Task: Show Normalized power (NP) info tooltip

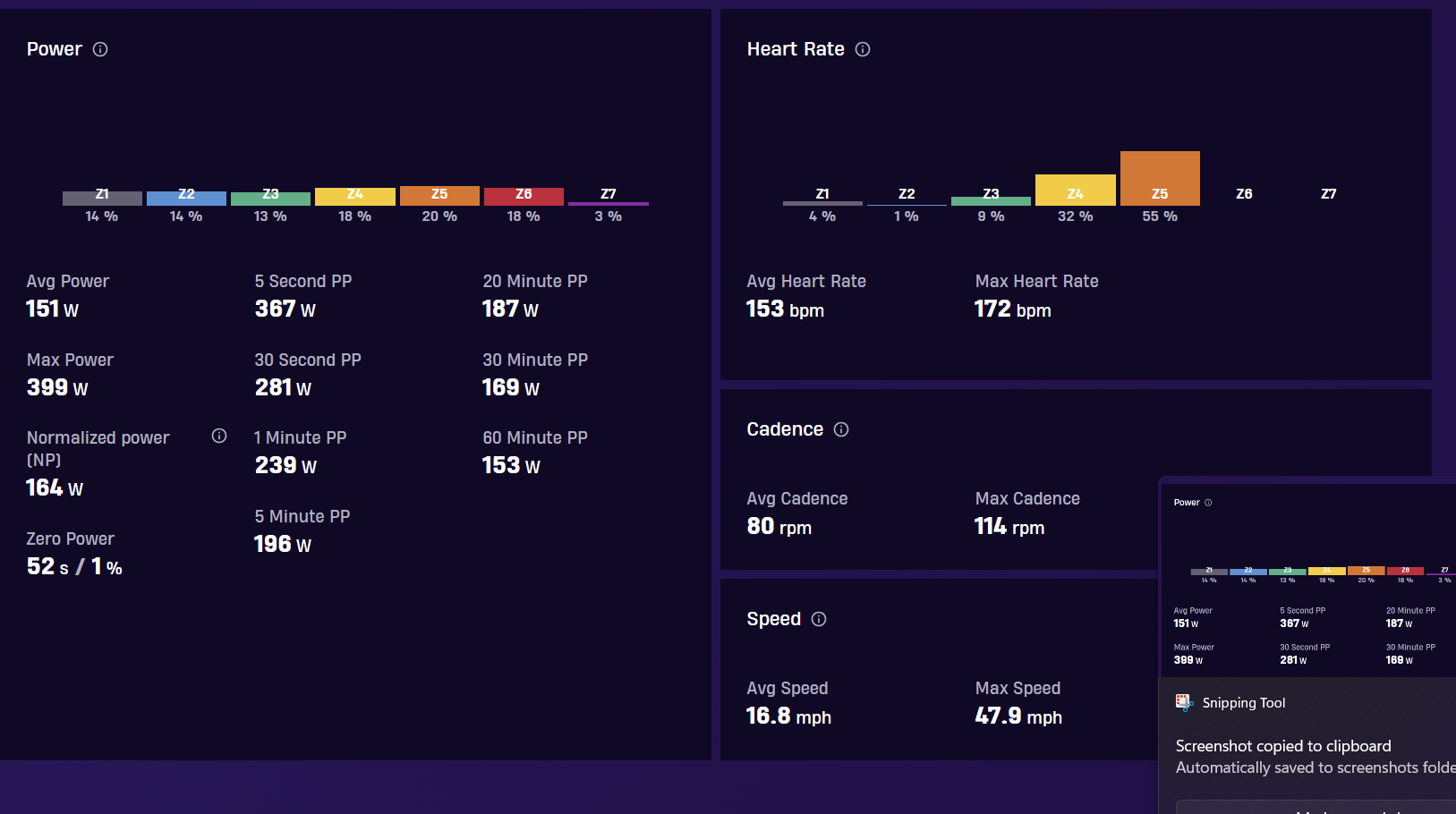Action: (219, 436)
